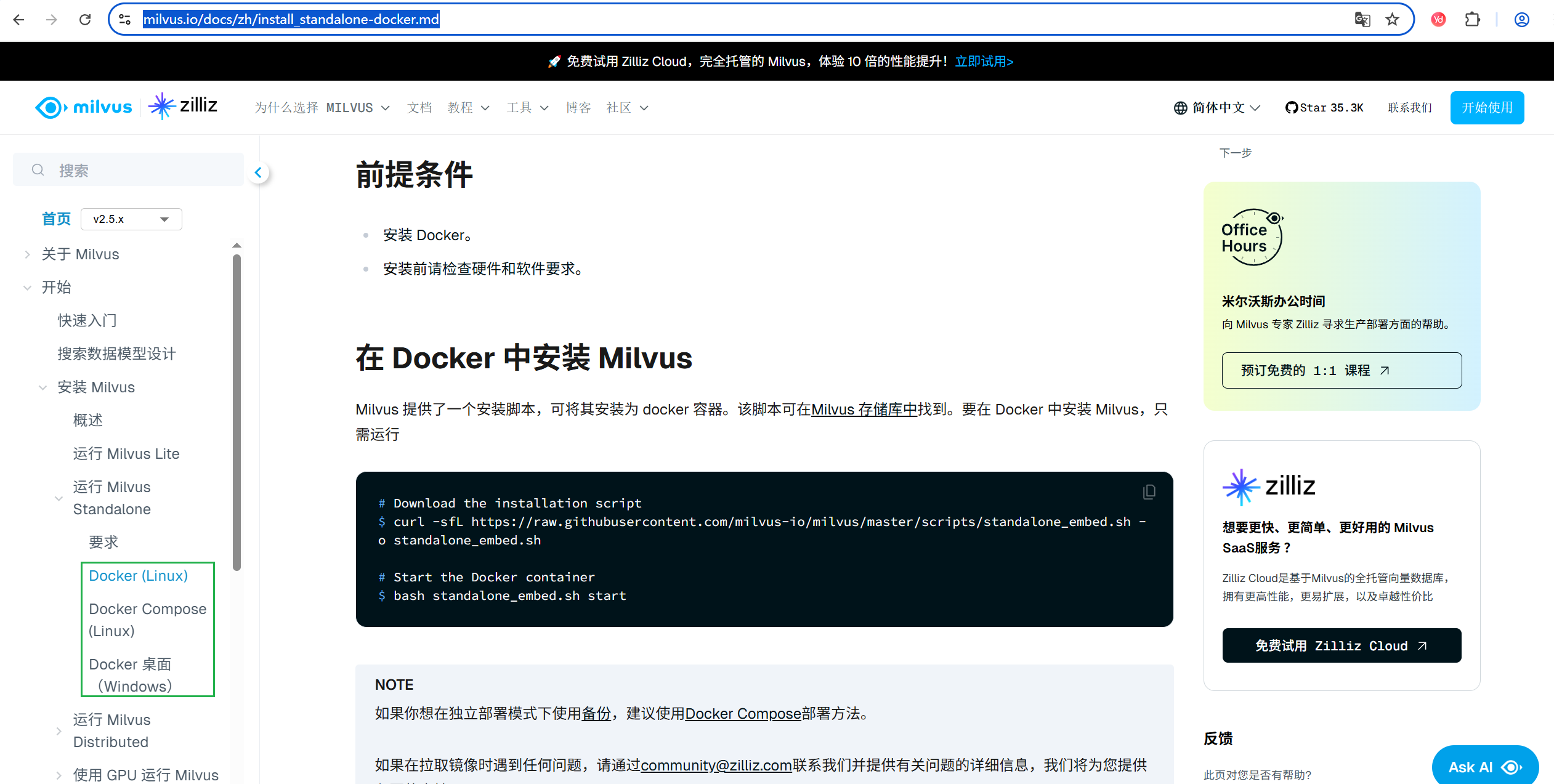The height and width of the screenshot is (784, 1554).
Task: Open Ask AI assistant at bottom right
Action: point(1484,767)
